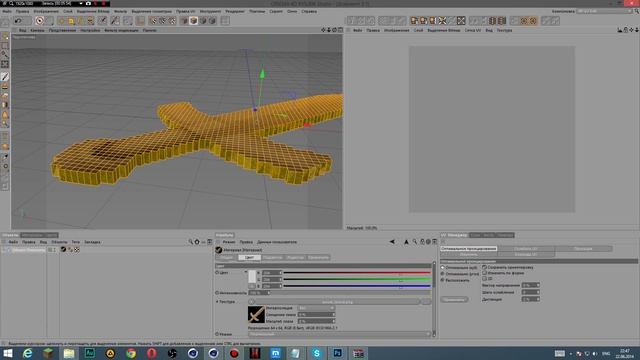Open texture view 'Сетка UV' menu
Image resolution: width=640 pixels, height=360 pixels.
pos(473,30)
